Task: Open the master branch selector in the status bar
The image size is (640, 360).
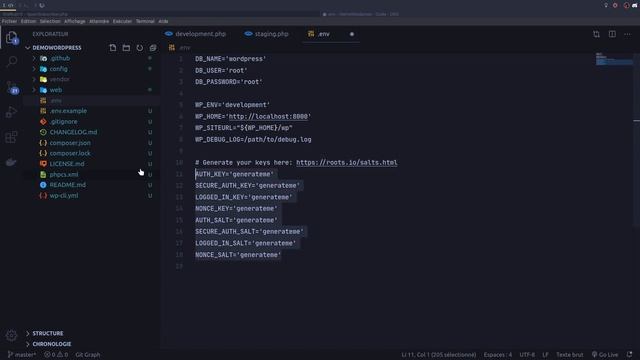Action: point(22,354)
